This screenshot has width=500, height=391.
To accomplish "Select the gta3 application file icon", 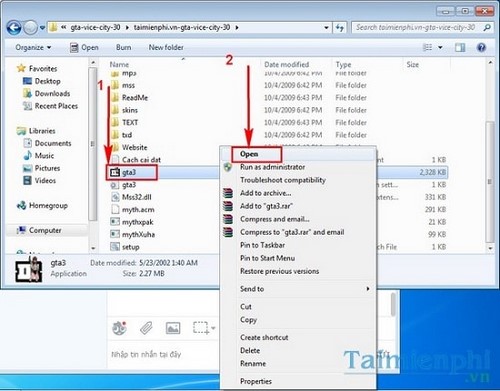I will click(115, 172).
